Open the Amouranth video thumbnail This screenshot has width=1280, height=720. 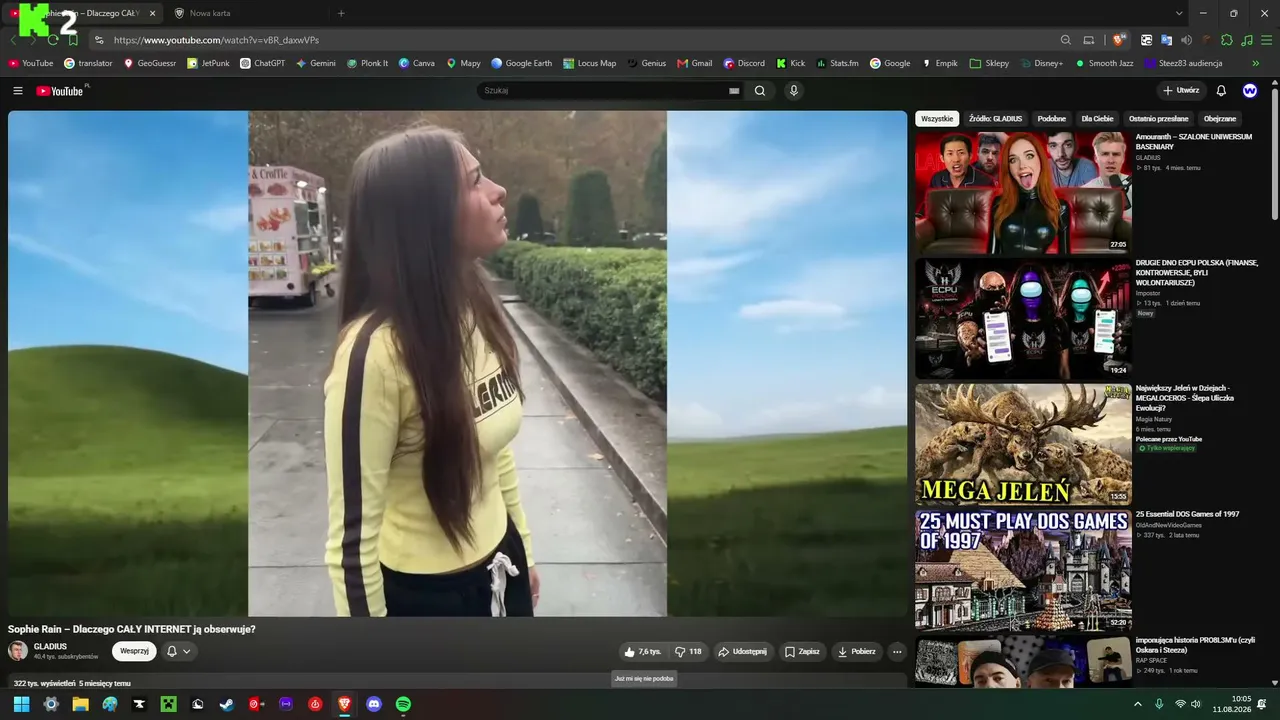tap(1023, 192)
